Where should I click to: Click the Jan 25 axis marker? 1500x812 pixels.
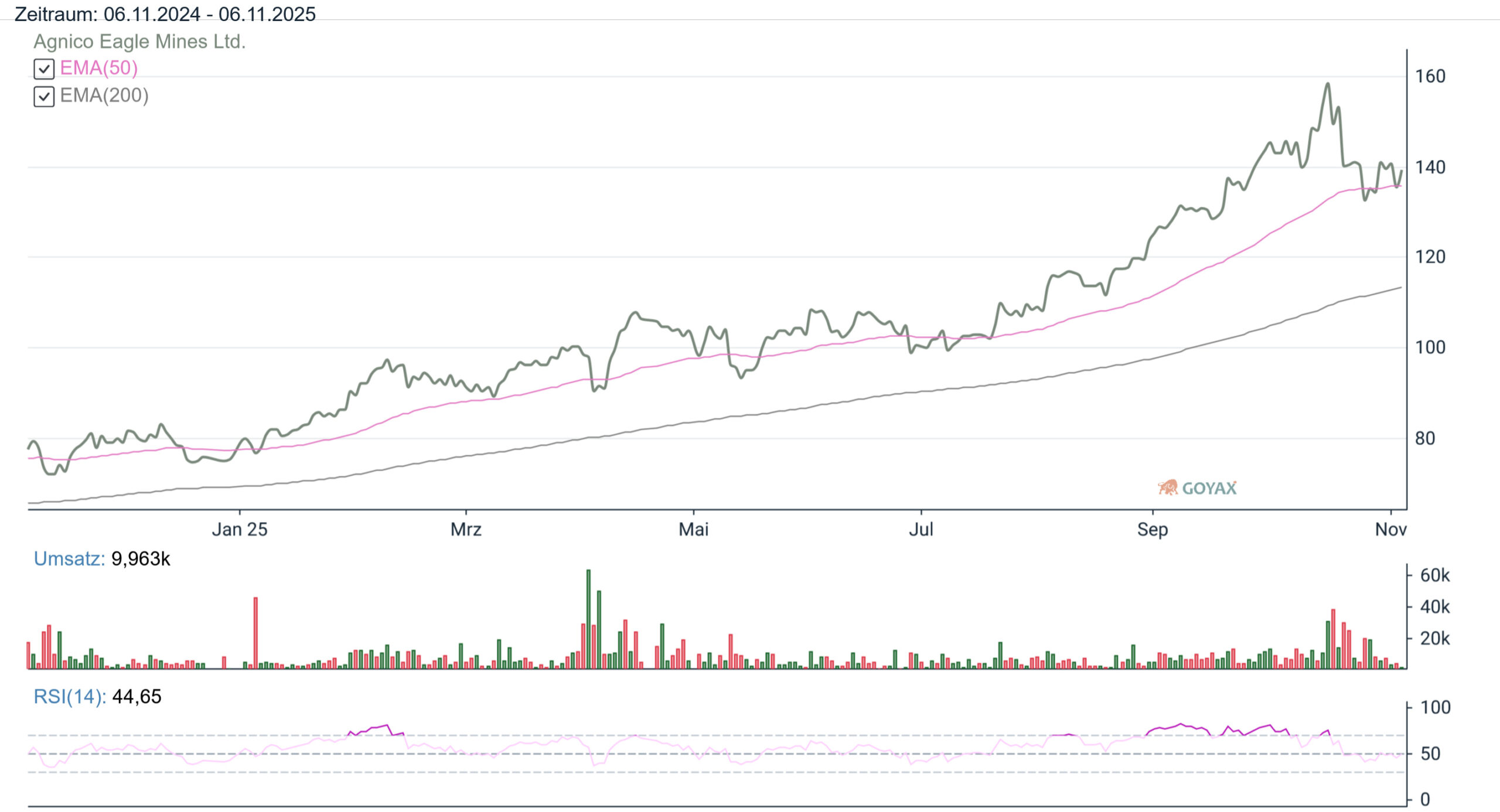pos(239,530)
